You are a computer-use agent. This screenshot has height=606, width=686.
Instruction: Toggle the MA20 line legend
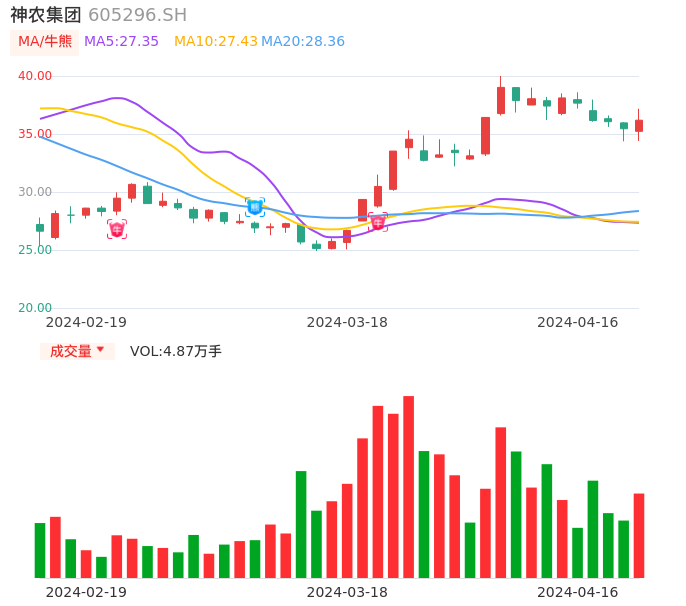point(302,42)
